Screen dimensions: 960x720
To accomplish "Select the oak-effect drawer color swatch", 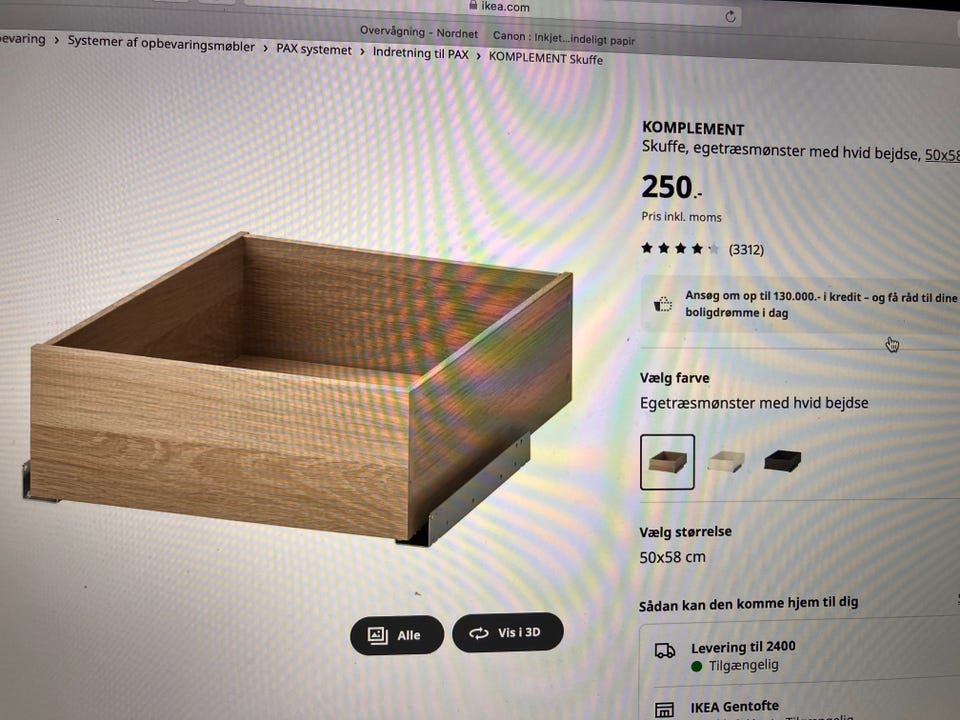I will [667, 462].
